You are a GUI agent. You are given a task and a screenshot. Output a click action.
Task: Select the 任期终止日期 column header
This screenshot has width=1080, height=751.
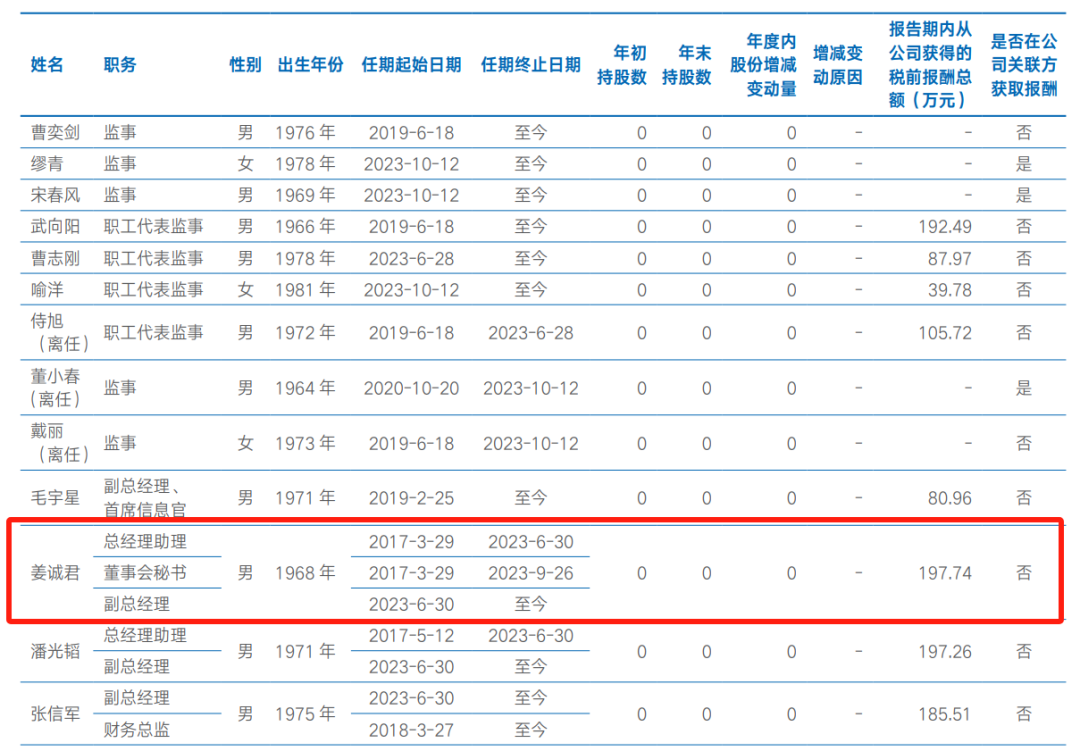(530, 65)
